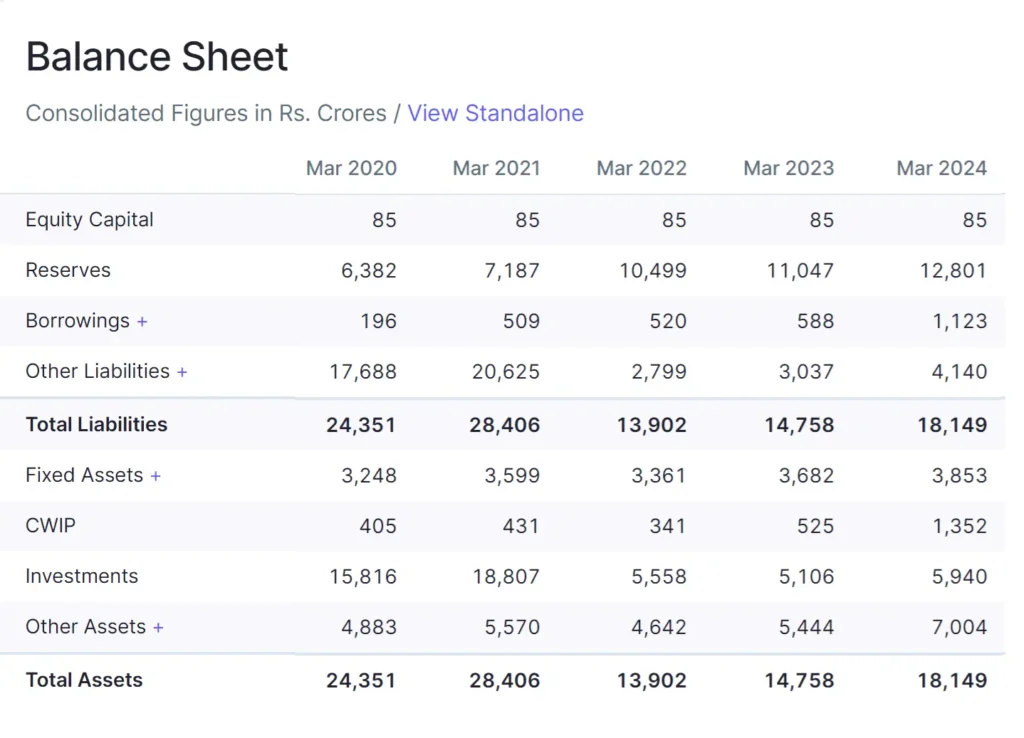Click the Mar 2020 column header
Screen dimensions: 1024x738
[351, 168]
